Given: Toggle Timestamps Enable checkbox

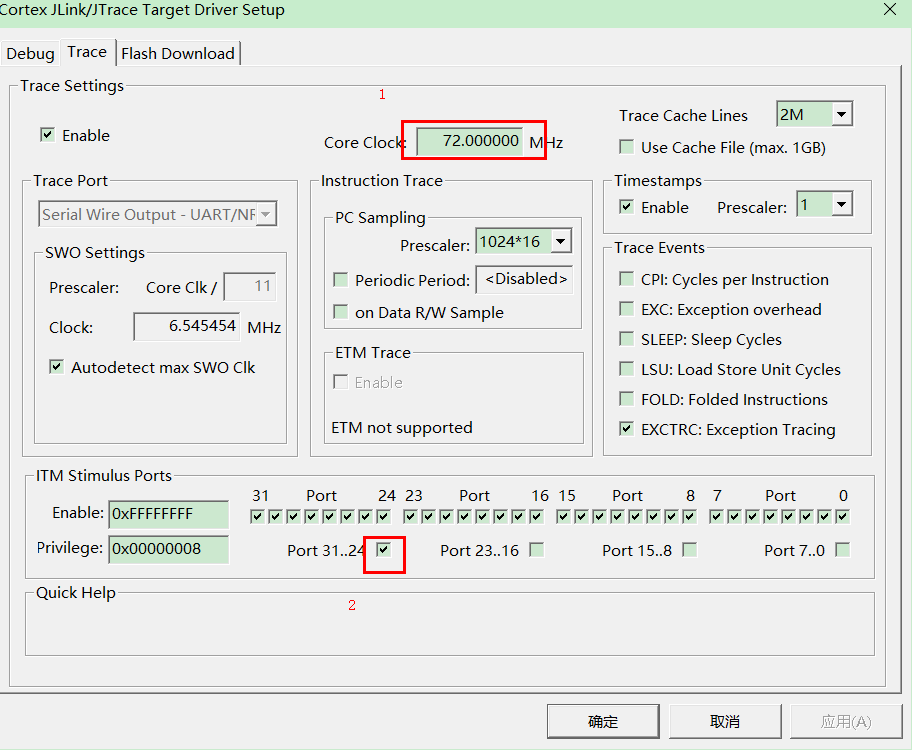Looking at the screenshot, I should point(626,207).
